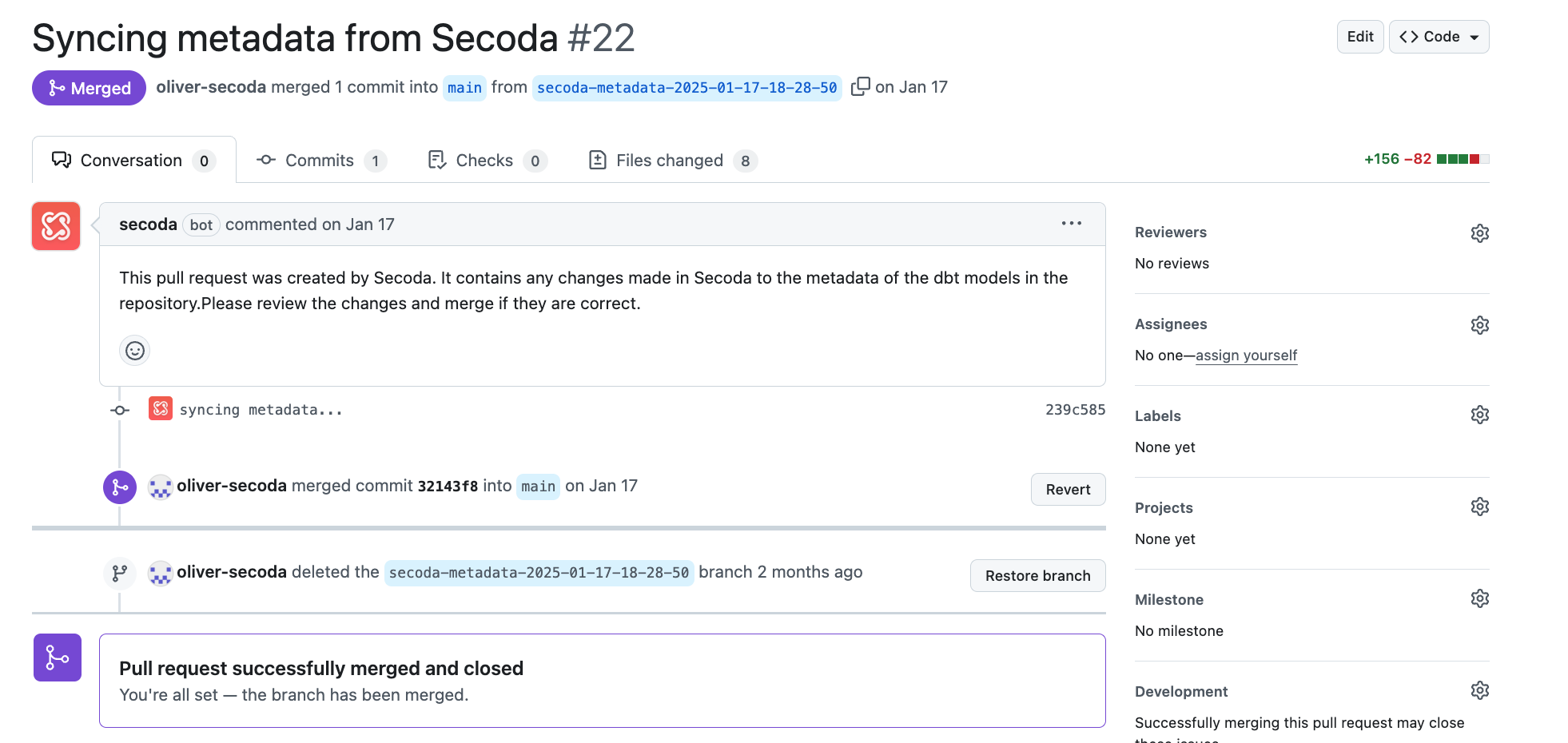Open the Milestone gear settings
The height and width of the screenshot is (743, 1568).
click(1479, 599)
